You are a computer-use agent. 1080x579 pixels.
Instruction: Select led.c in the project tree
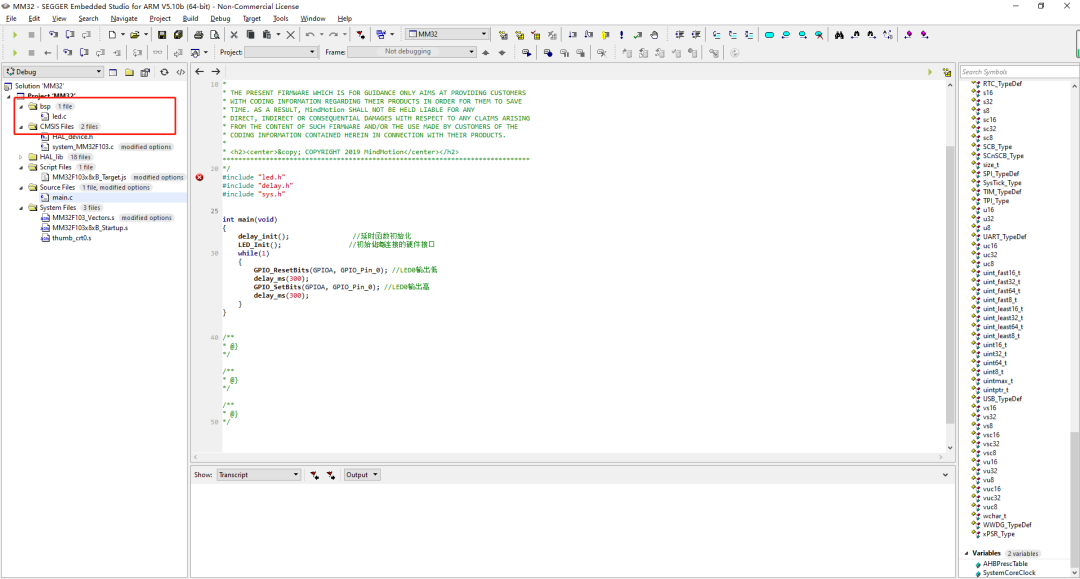(x=59, y=116)
